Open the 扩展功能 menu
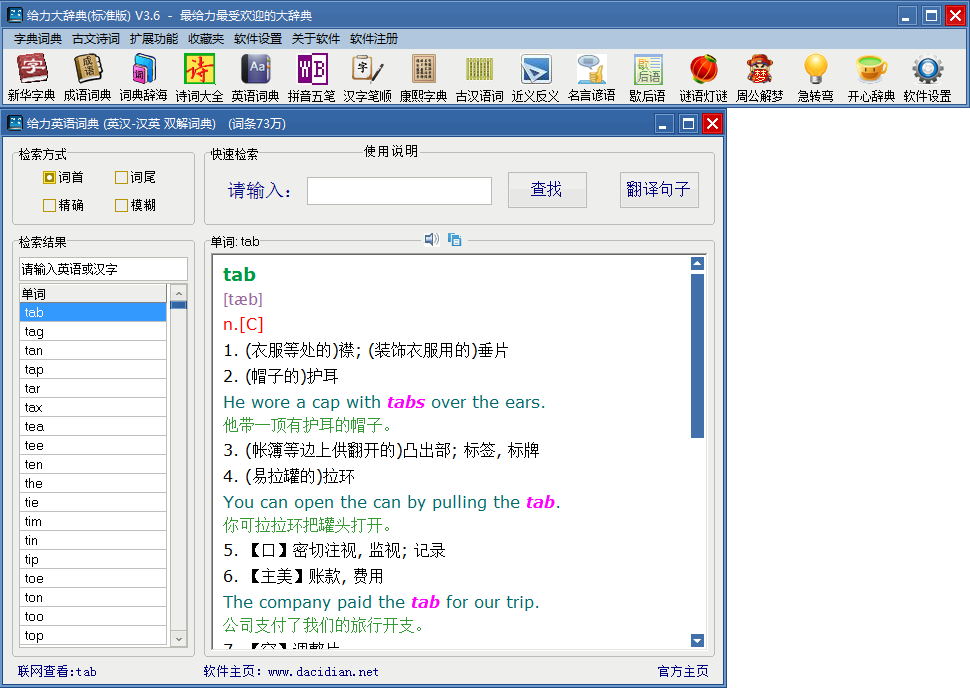This screenshot has width=970, height=688. [x=154, y=39]
